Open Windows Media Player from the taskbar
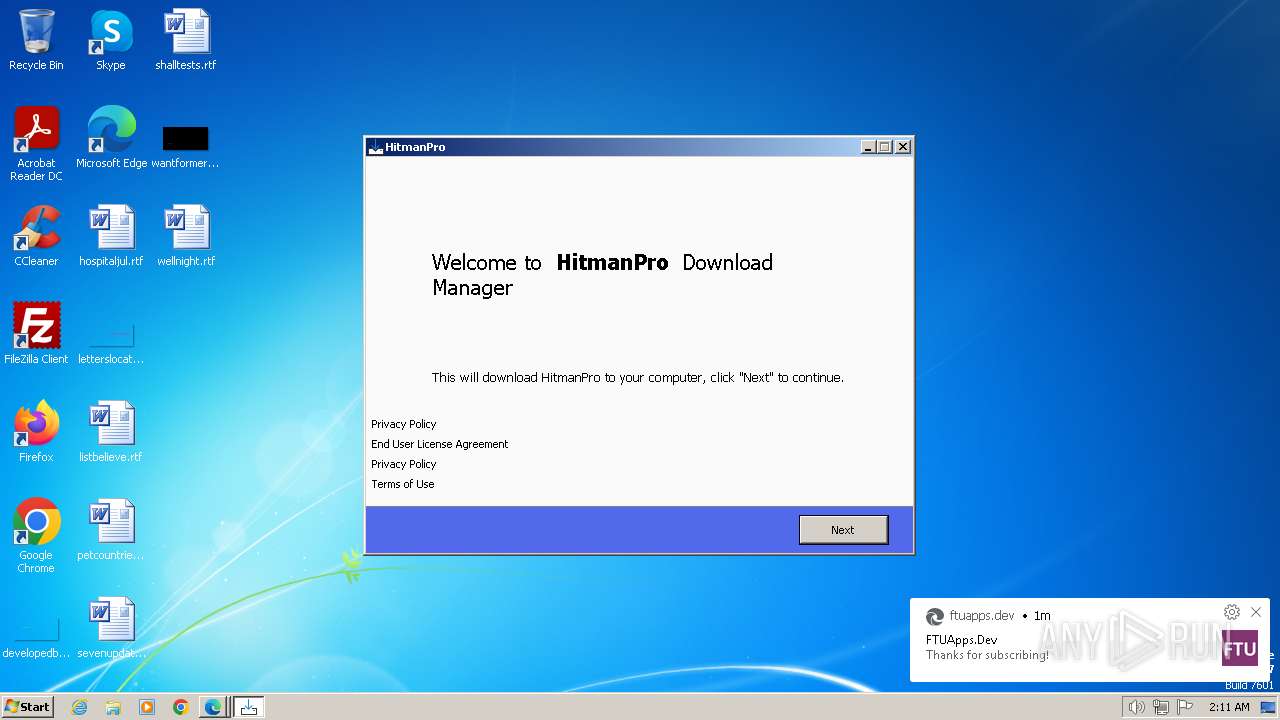The width and height of the screenshot is (1280, 720). [147, 707]
